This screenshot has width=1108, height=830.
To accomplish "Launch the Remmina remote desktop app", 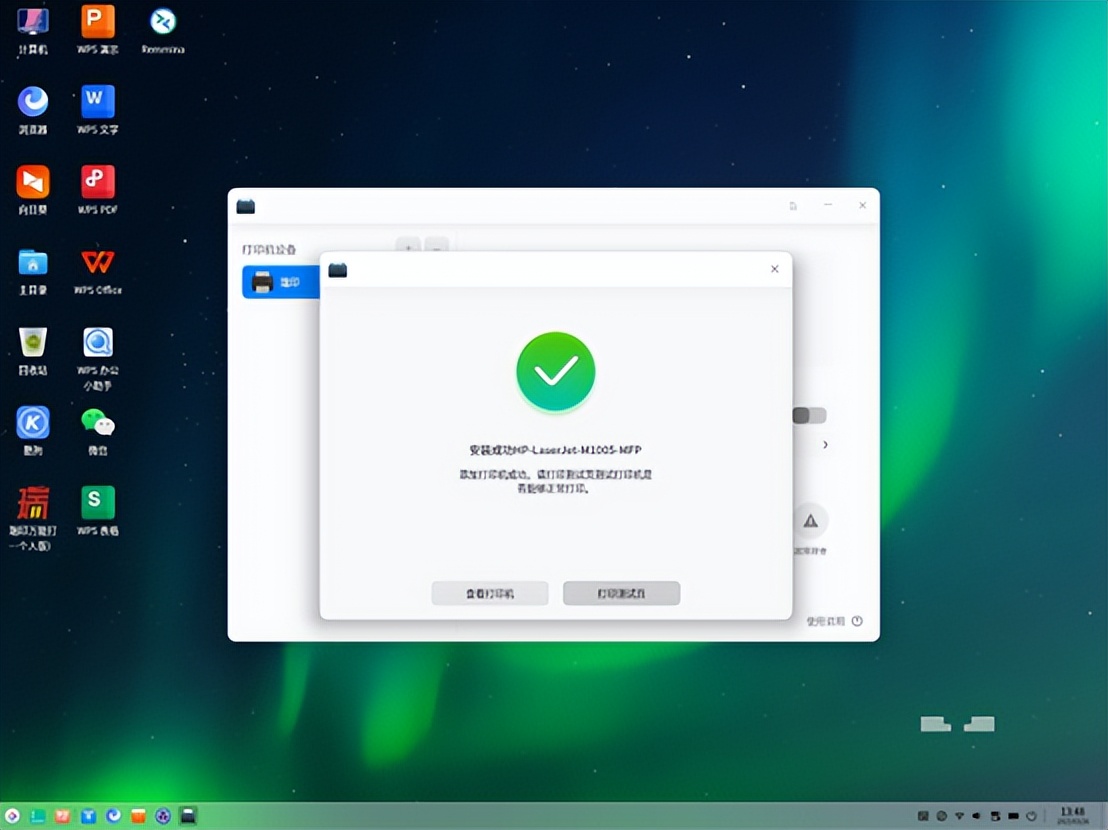I will click(162, 22).
